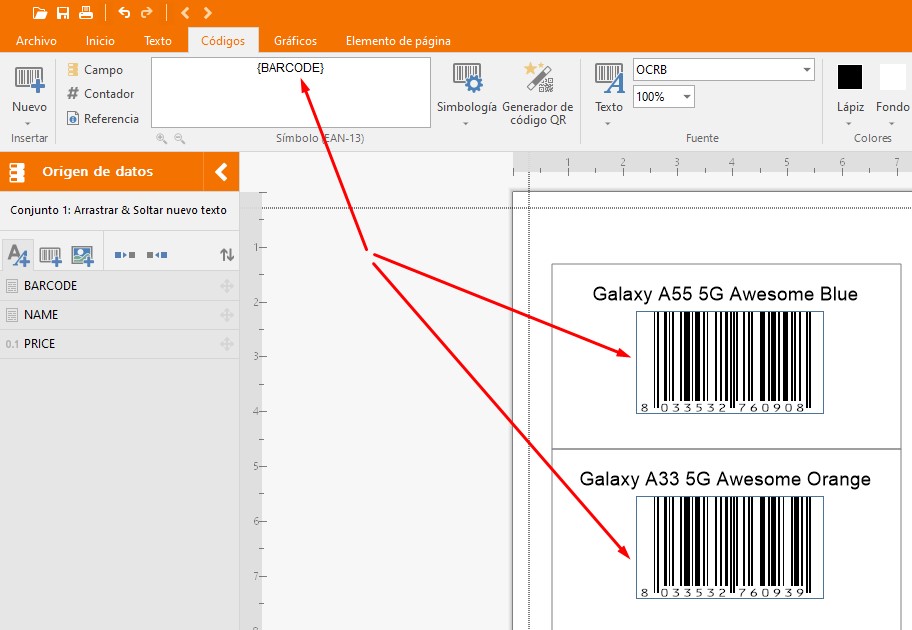
Task: Click the Contador button
Action: 101,94
